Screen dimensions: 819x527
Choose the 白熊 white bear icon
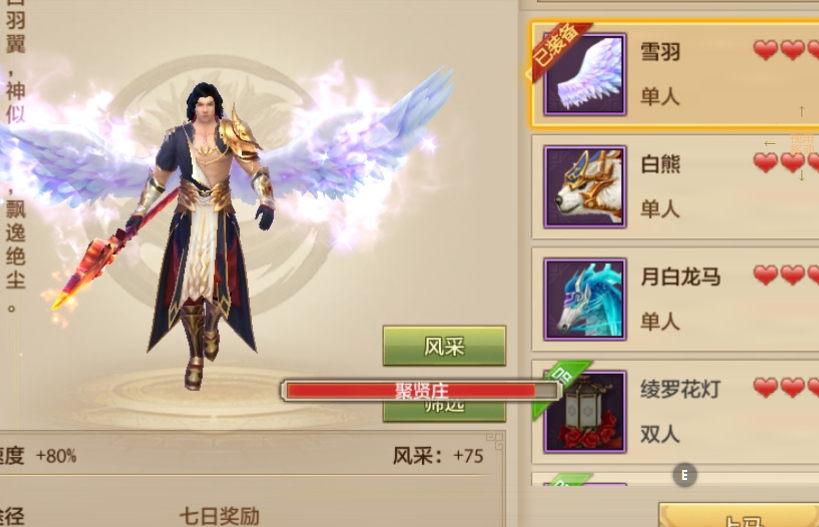point(584,186)
